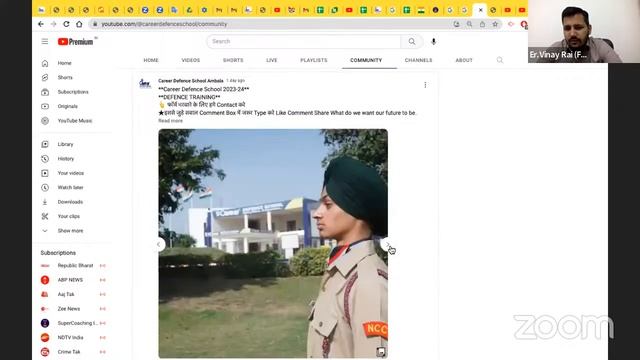Screen dimensions: 640x360
Task: Click Read more on the post
Action: coord(171,121)
